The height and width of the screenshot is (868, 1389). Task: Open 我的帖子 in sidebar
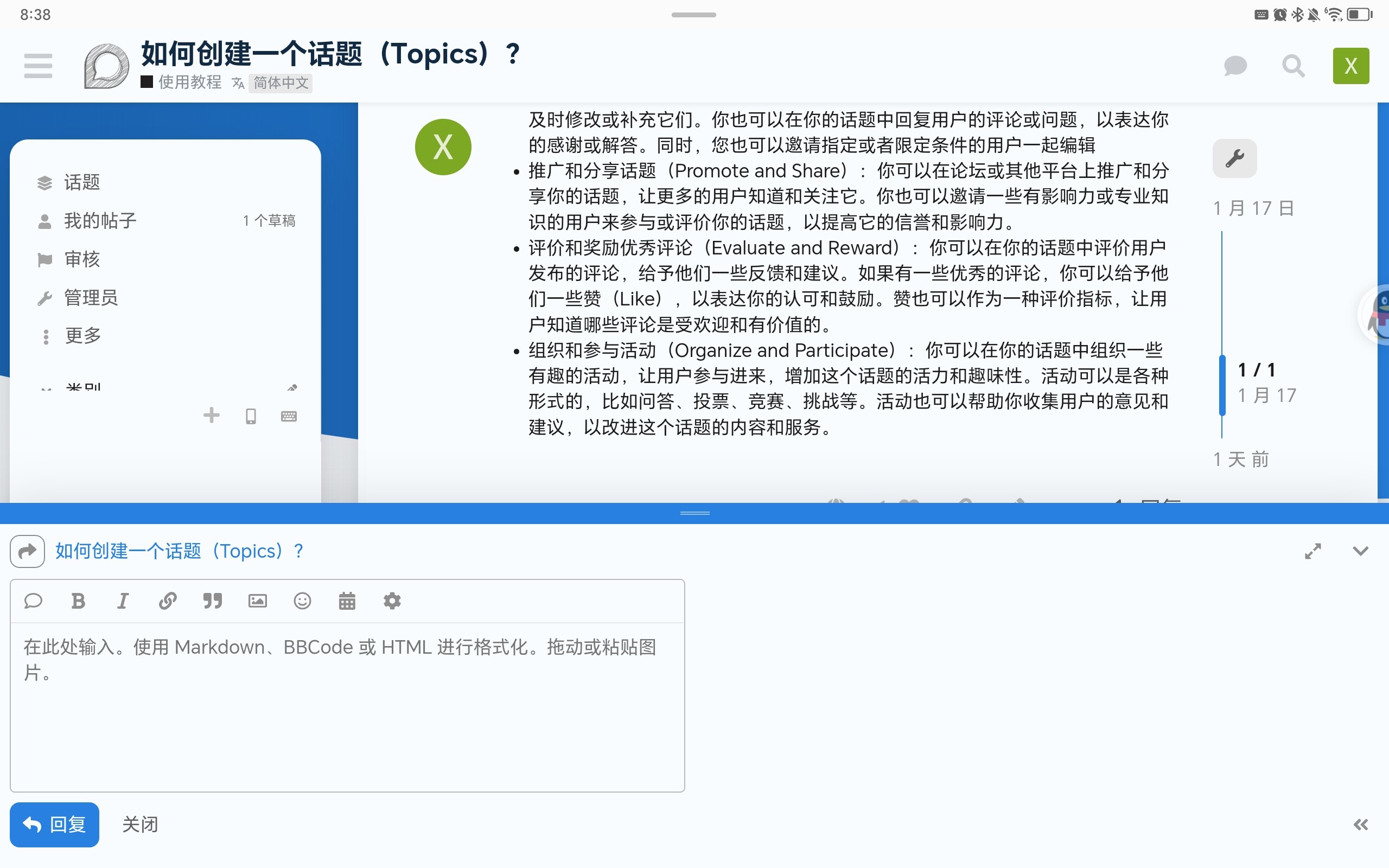click(x=100, y=221)
